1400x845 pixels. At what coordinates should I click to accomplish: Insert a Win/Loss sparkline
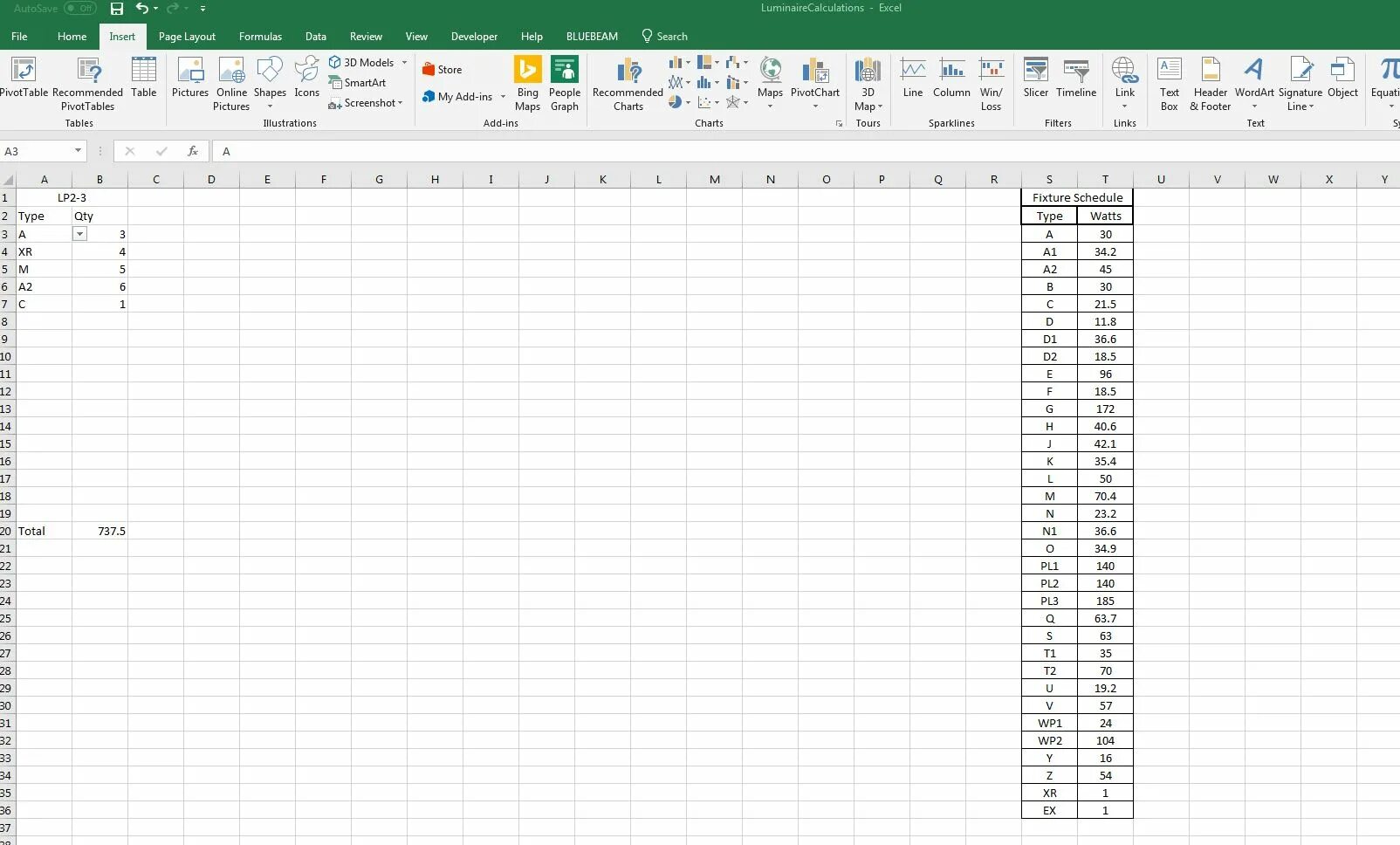(991, 84)
